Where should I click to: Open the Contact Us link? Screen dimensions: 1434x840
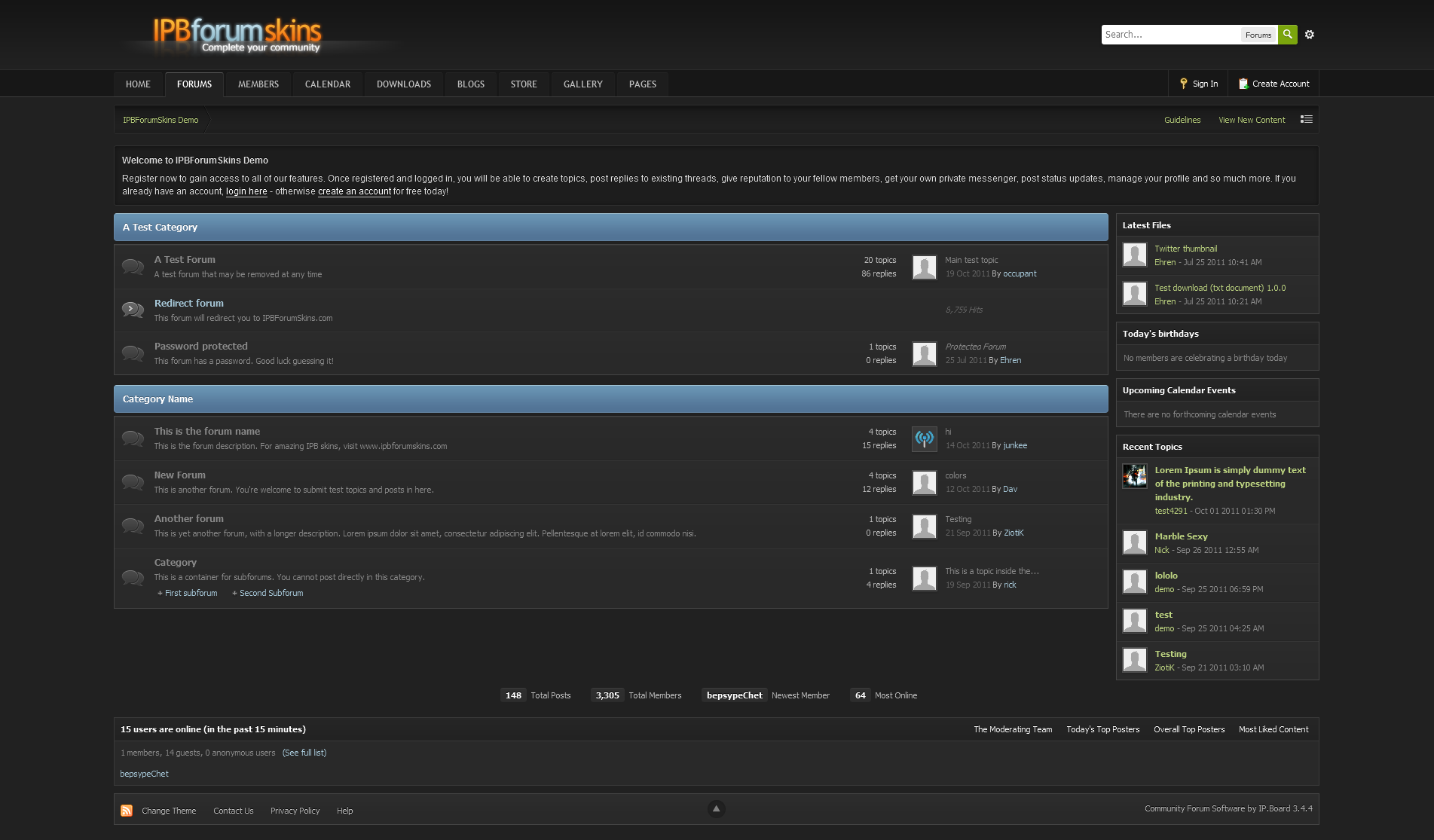pos(234,811)
